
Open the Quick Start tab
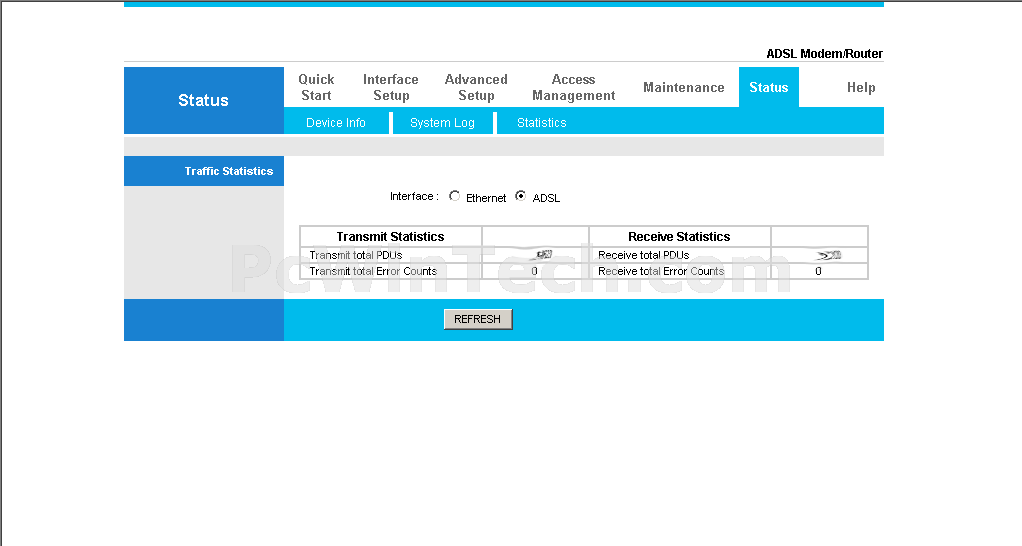tap(316, 87)
